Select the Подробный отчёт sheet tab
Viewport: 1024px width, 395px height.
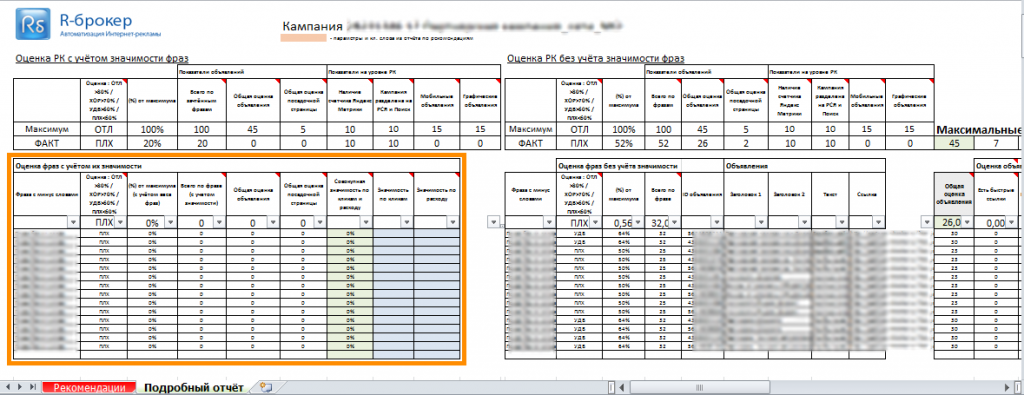pyautogui.click(x=193, y=388)
